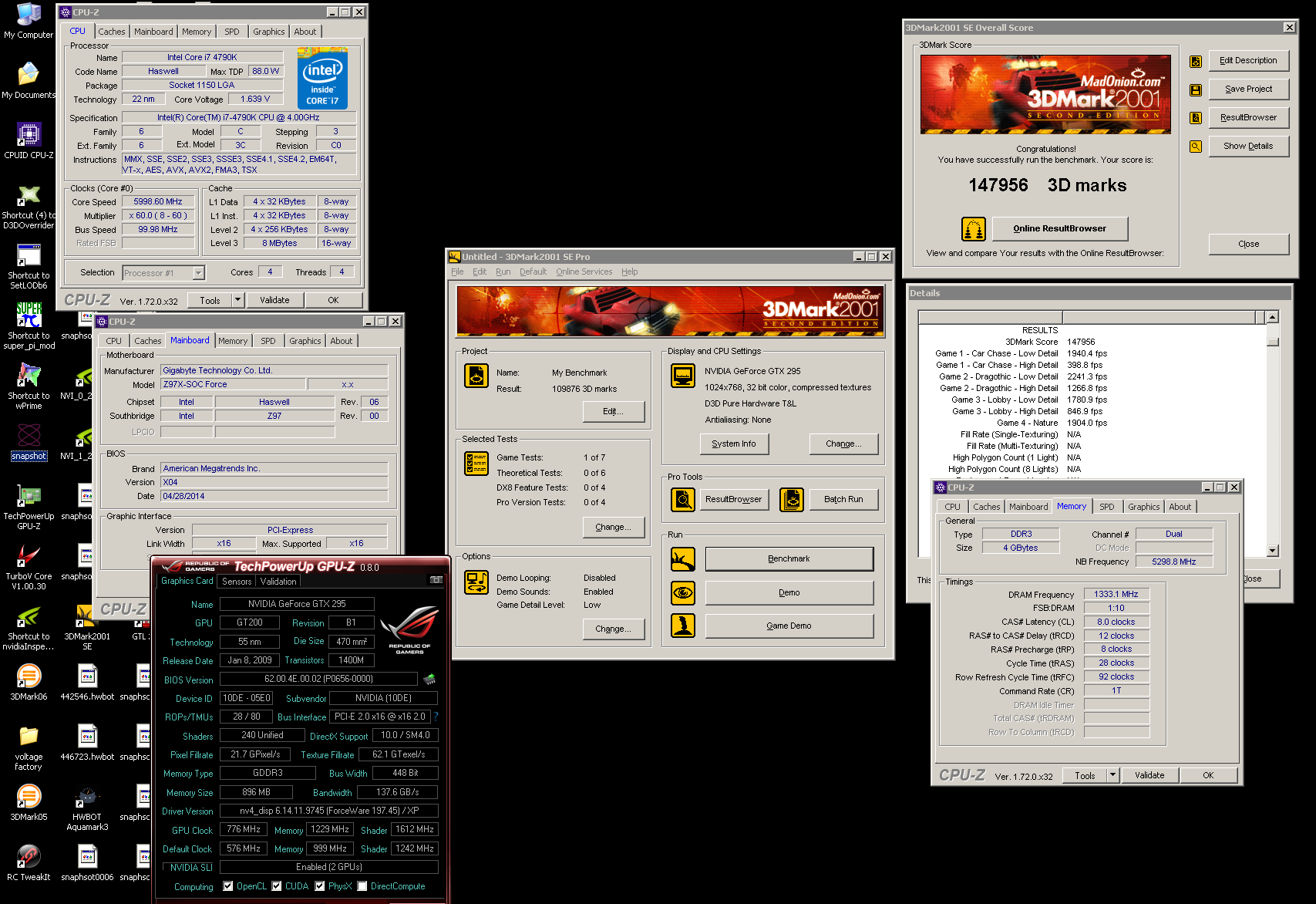Image resolution: width=1316 pixels, height=904 pixels.
Task: Click the Show Details button
Action: pos(1249,147)
